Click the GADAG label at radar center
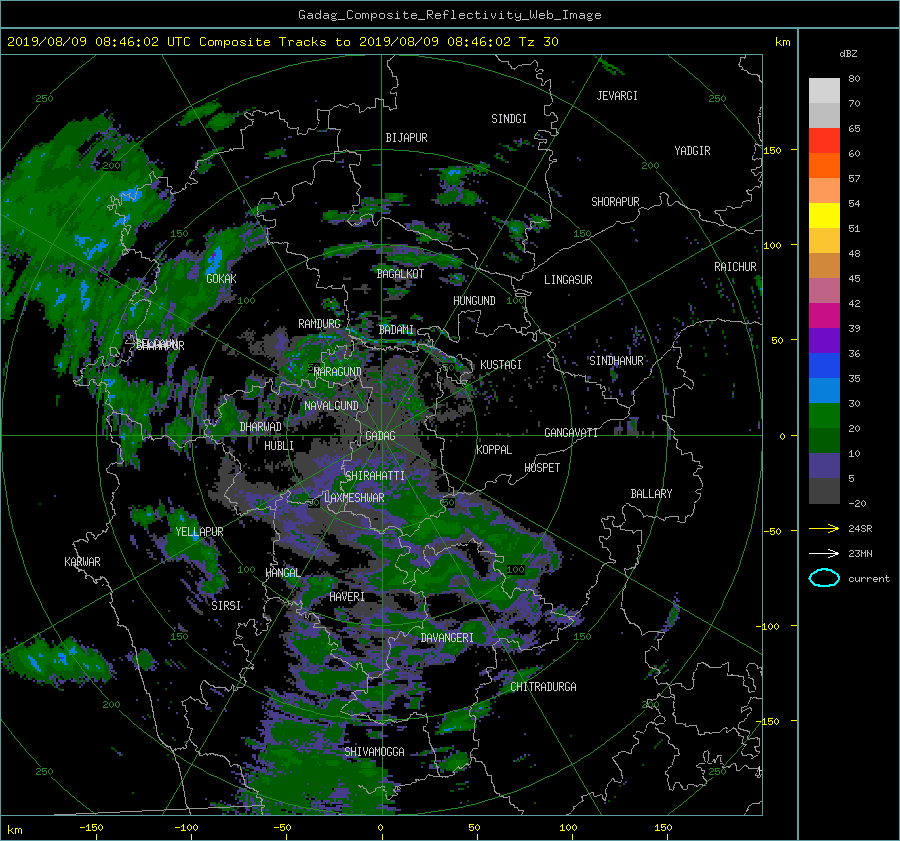The image size is (900, 841). (380, 436)
